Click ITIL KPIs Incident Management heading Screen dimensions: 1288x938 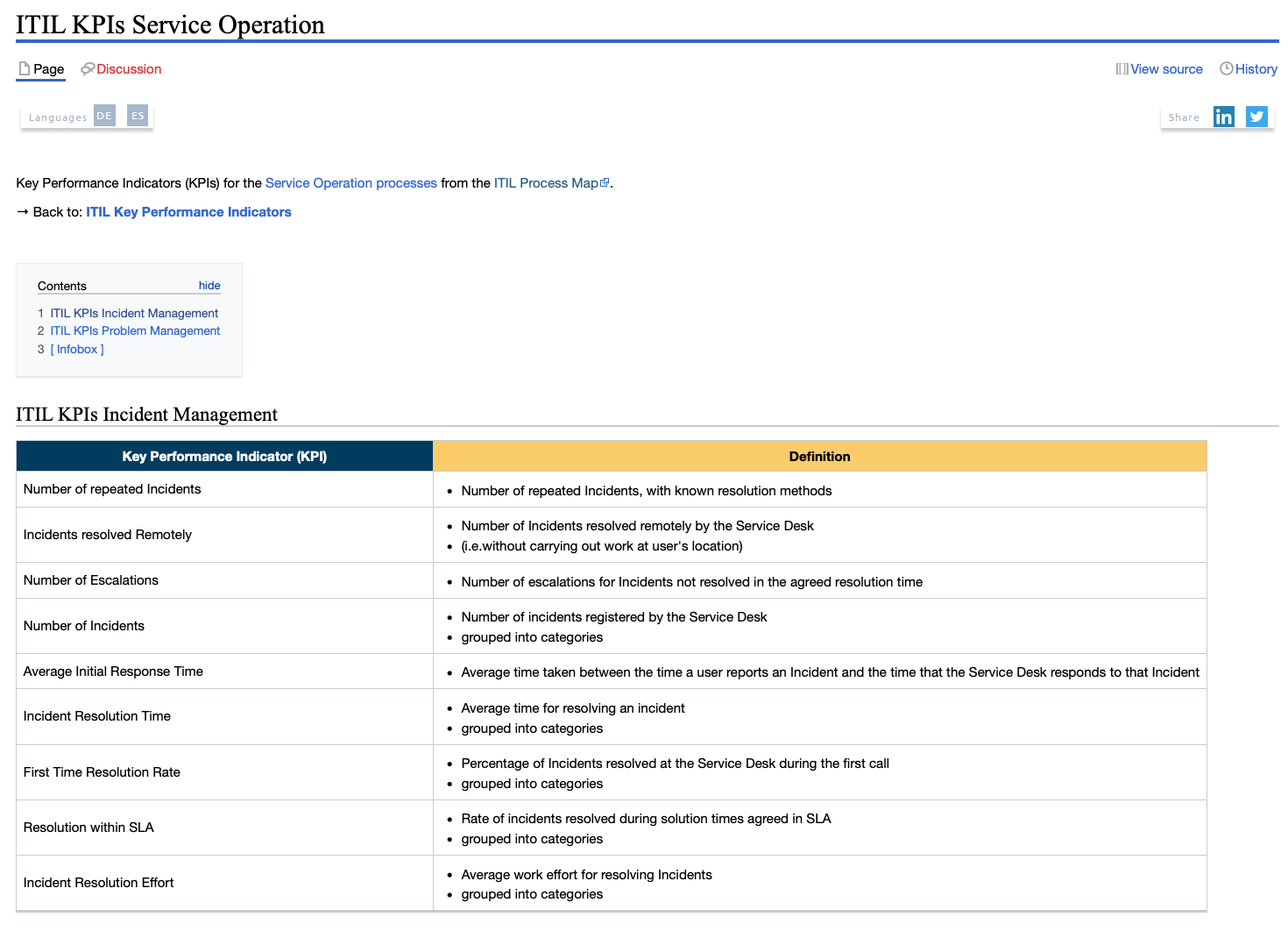(x=146, y=414)
